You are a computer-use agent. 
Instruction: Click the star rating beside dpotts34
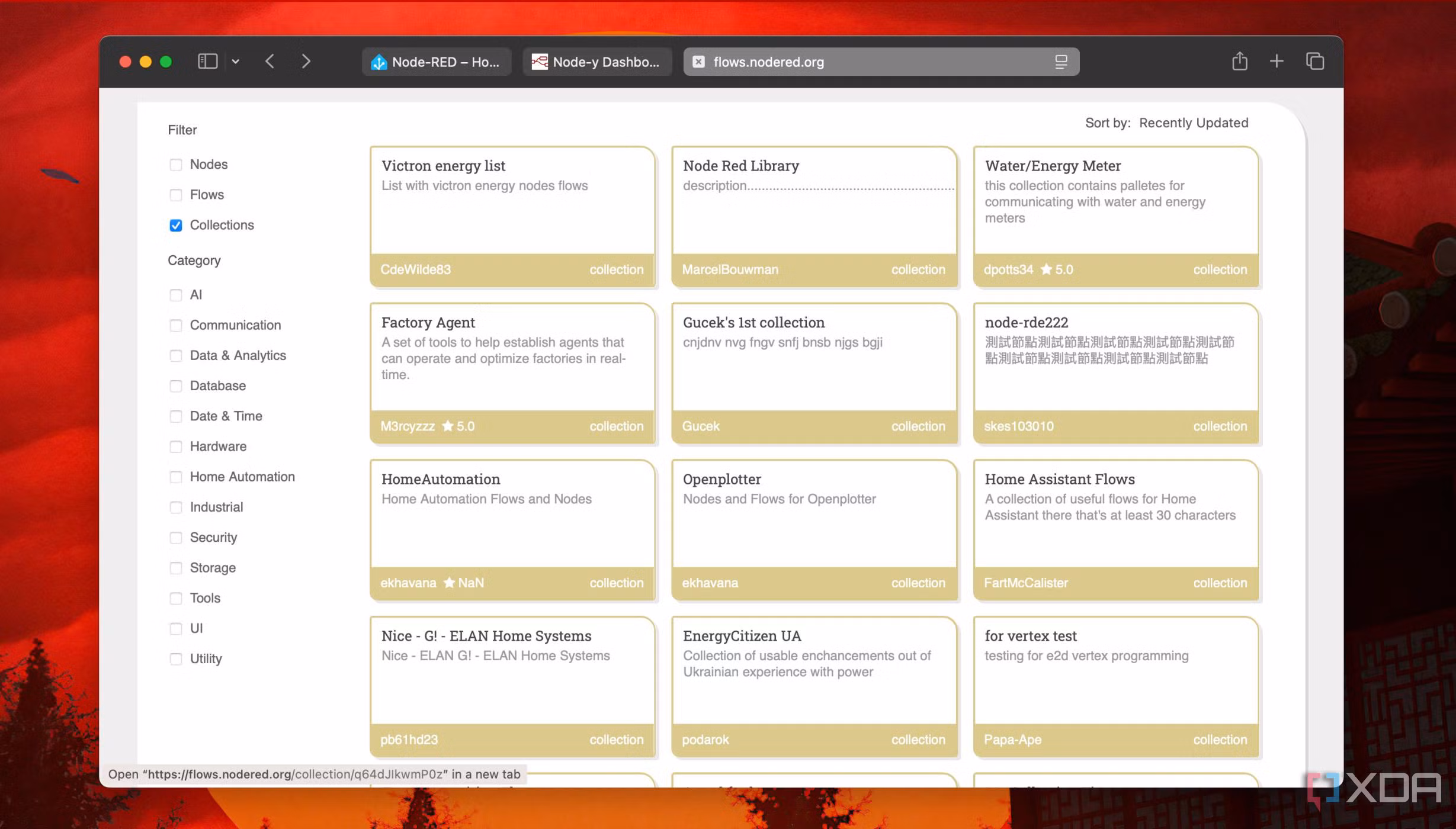coord(1057,269)
